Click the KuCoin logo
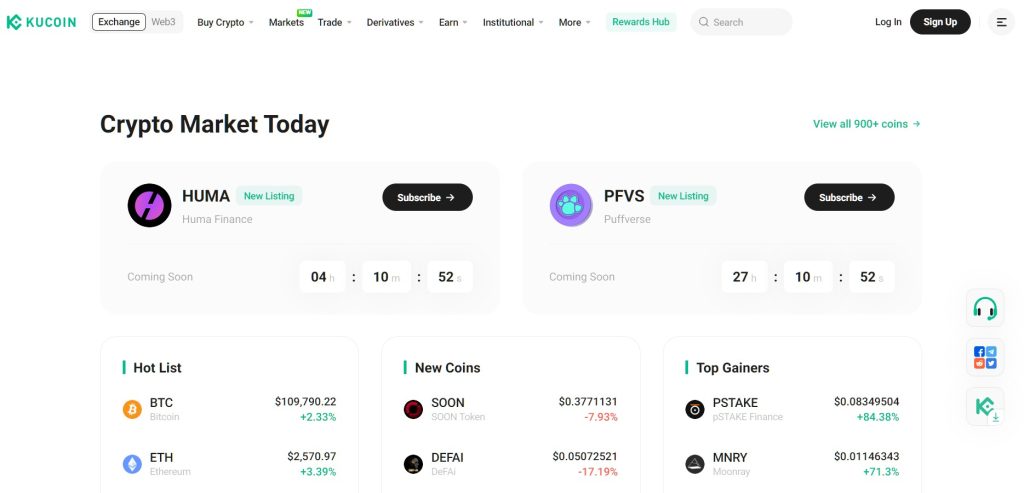 [x=41, y=22]
